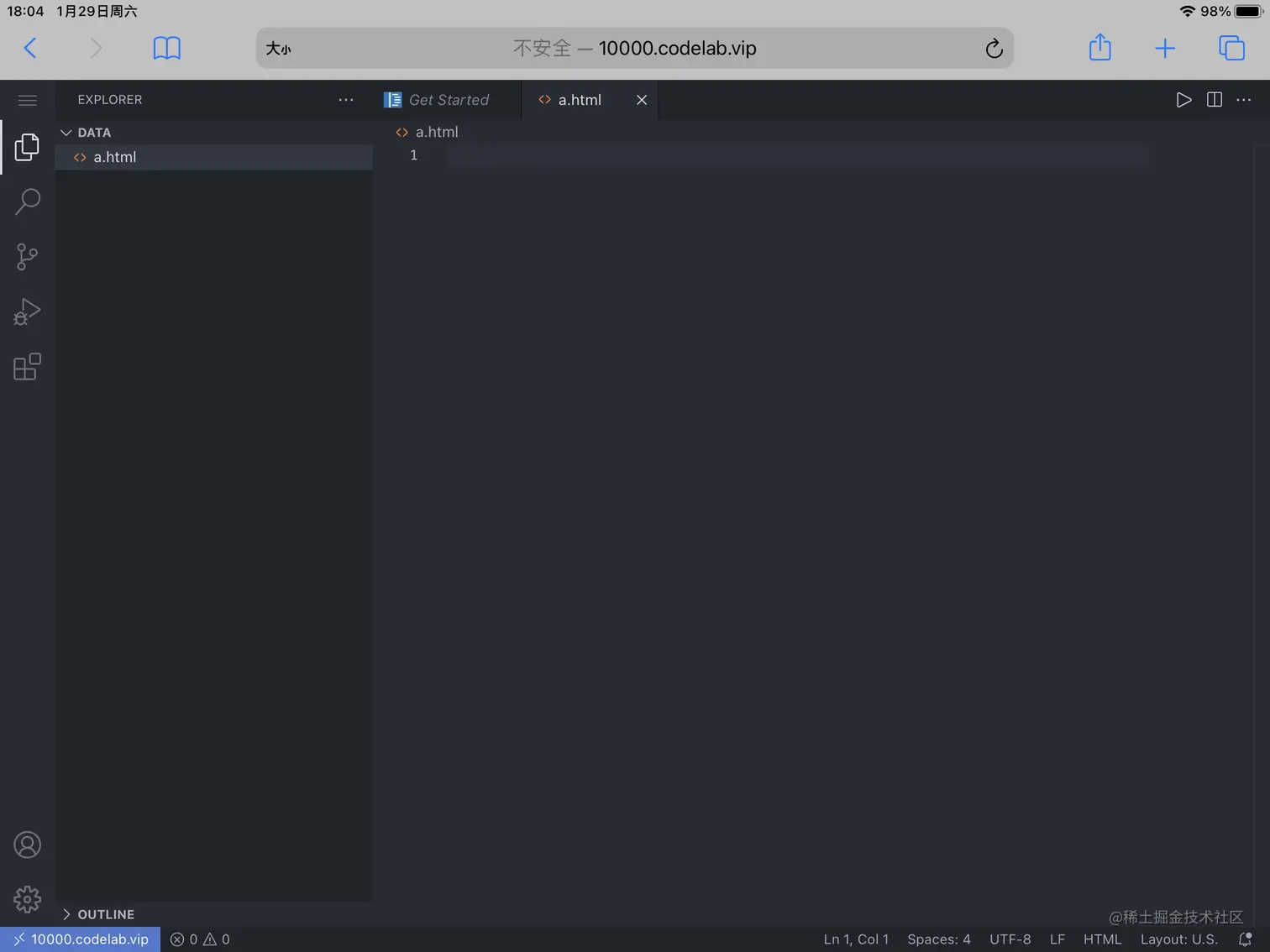Select a.html in the Explorer tree
Screen dimensions: 1270x952
[214, 157]
